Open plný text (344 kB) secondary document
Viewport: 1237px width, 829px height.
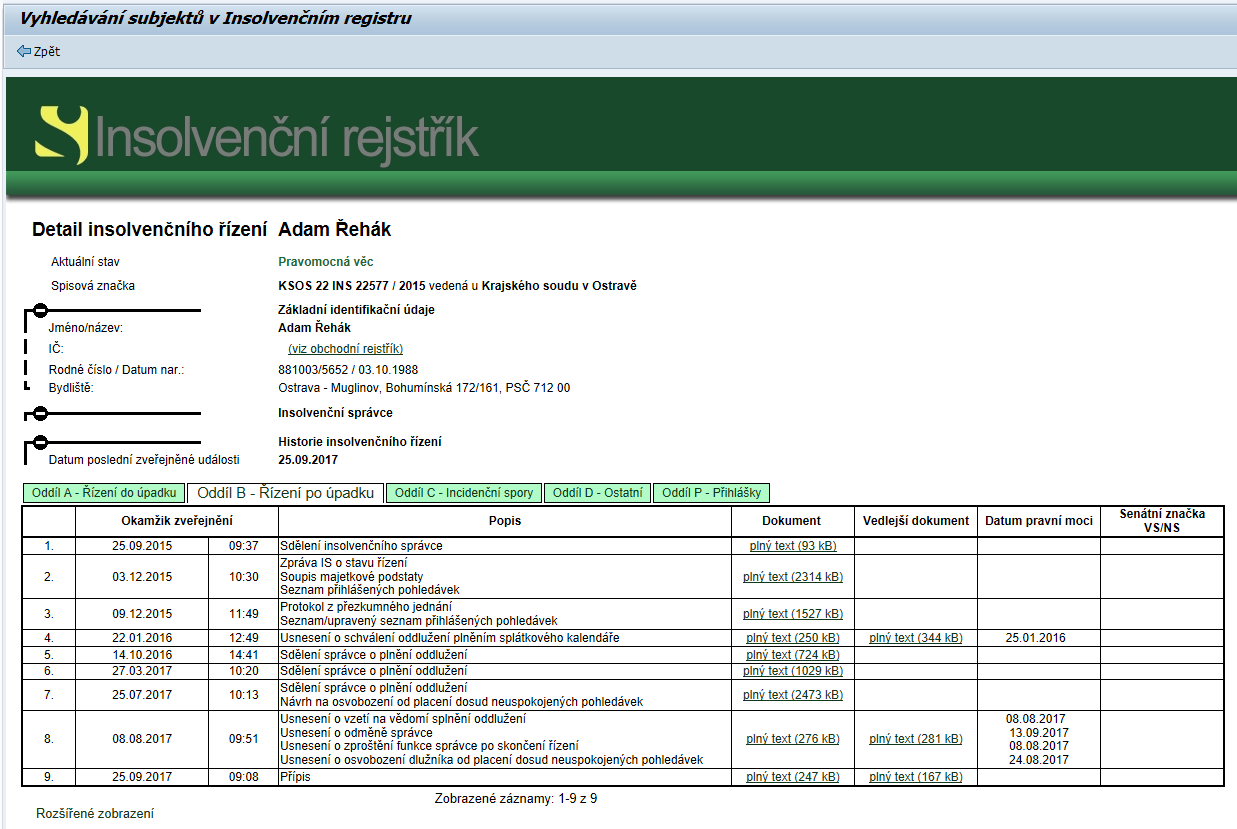(915, 638)
